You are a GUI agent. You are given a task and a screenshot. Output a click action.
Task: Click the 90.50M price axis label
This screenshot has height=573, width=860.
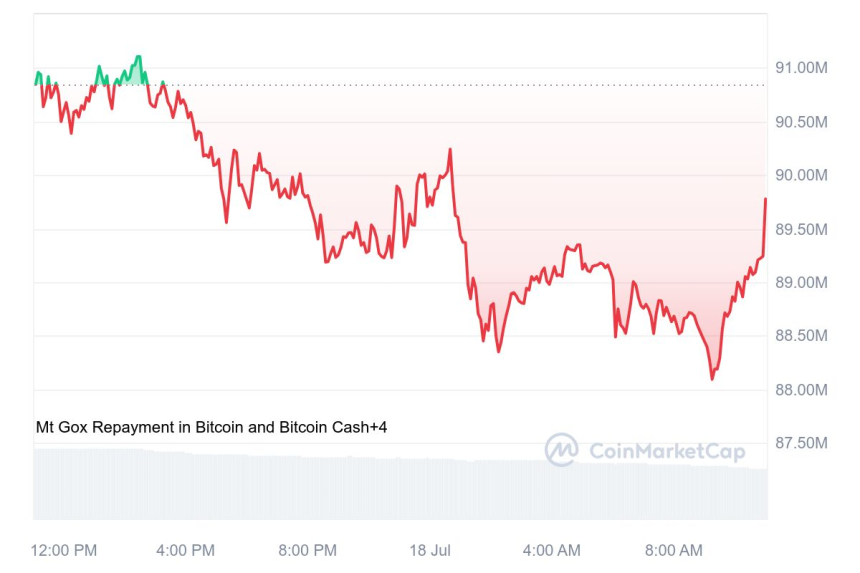coord(801,122)
